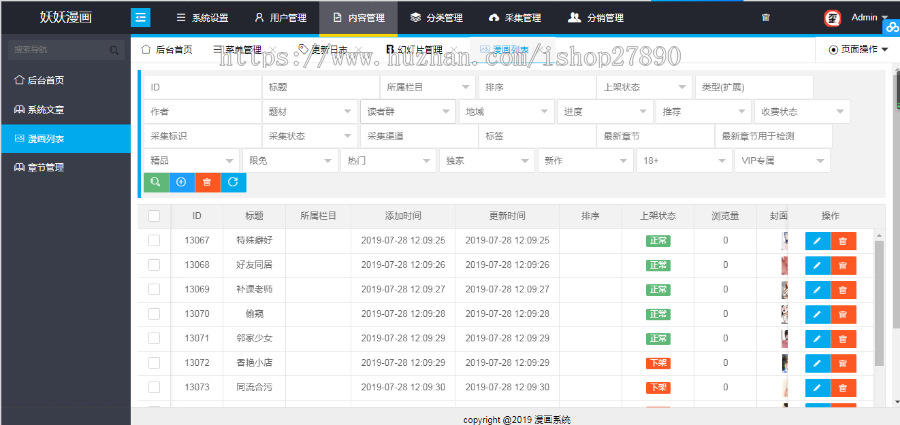Image resolution: width=900 pixels, height=425 pixels.
Task: Check the box for row 13073
Action: (x=154, y=387)
